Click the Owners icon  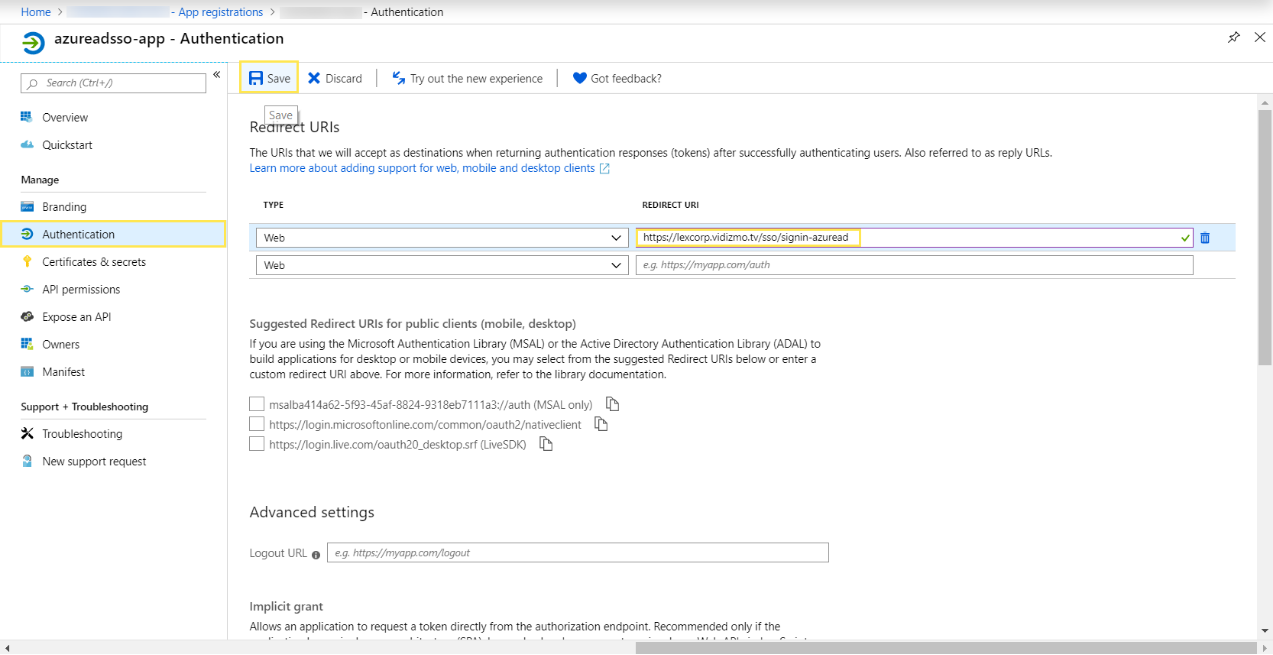tap(27, 344)
